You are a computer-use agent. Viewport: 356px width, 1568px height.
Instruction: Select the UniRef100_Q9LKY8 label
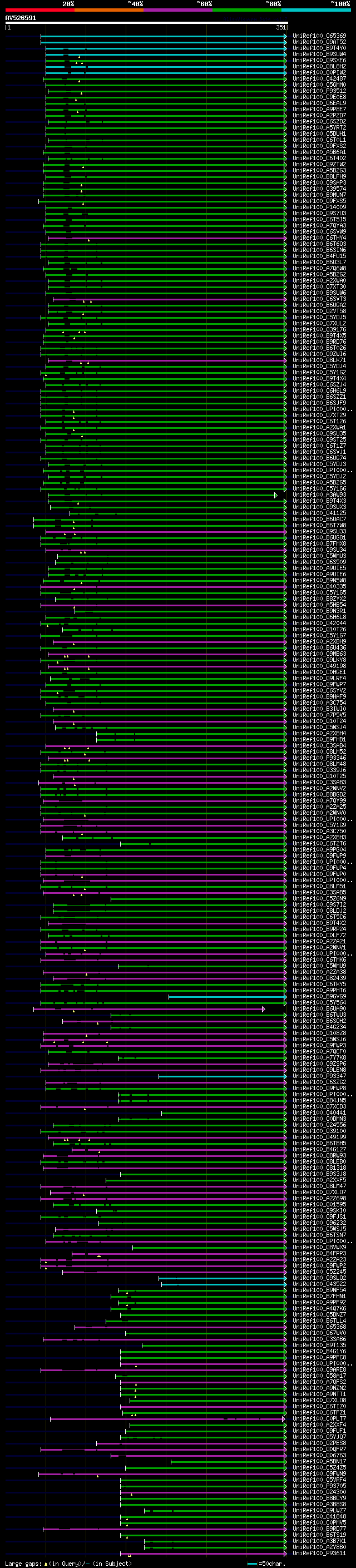319,660
